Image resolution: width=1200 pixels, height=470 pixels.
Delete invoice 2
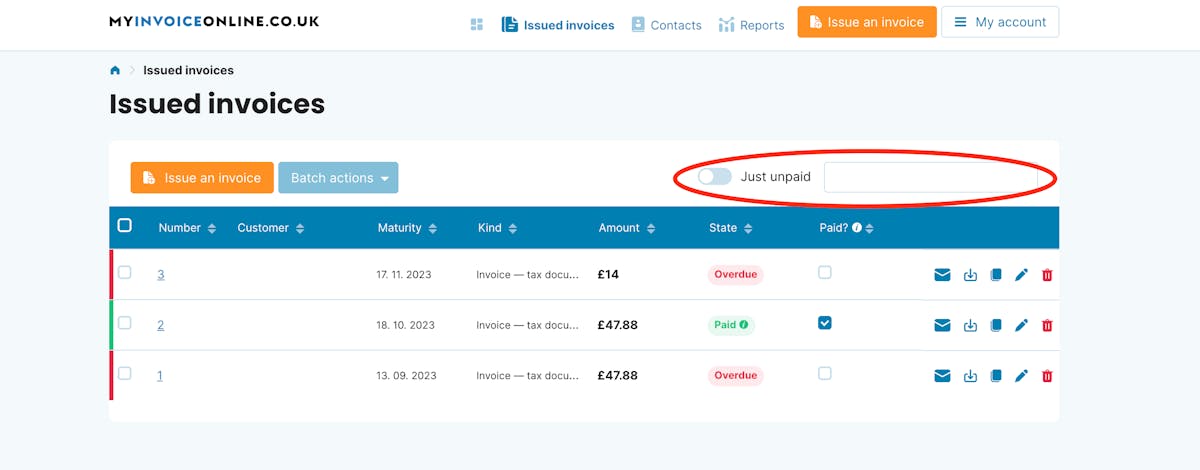coord(1047,325)
